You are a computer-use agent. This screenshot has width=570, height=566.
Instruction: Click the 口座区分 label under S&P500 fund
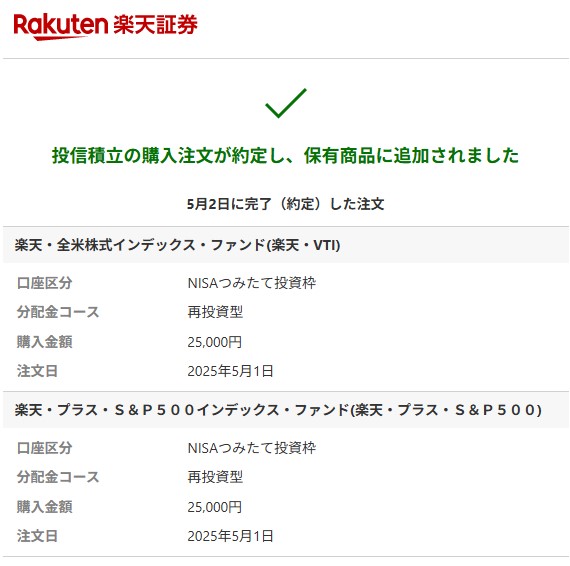point(44,448)
